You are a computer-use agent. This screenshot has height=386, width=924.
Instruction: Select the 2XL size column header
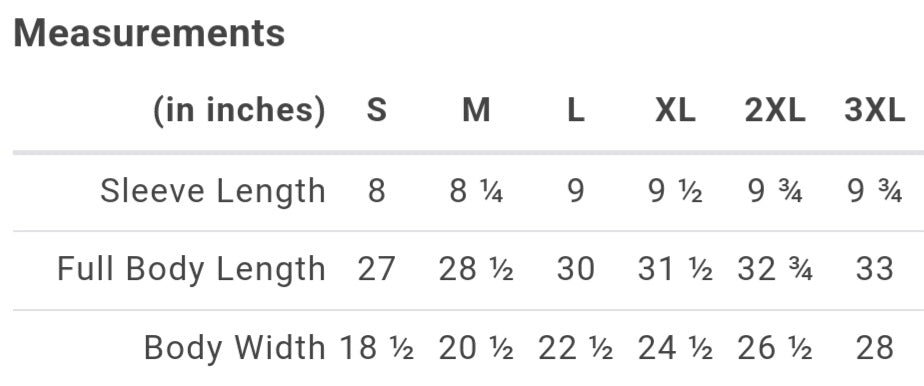(x=775, y=110)
